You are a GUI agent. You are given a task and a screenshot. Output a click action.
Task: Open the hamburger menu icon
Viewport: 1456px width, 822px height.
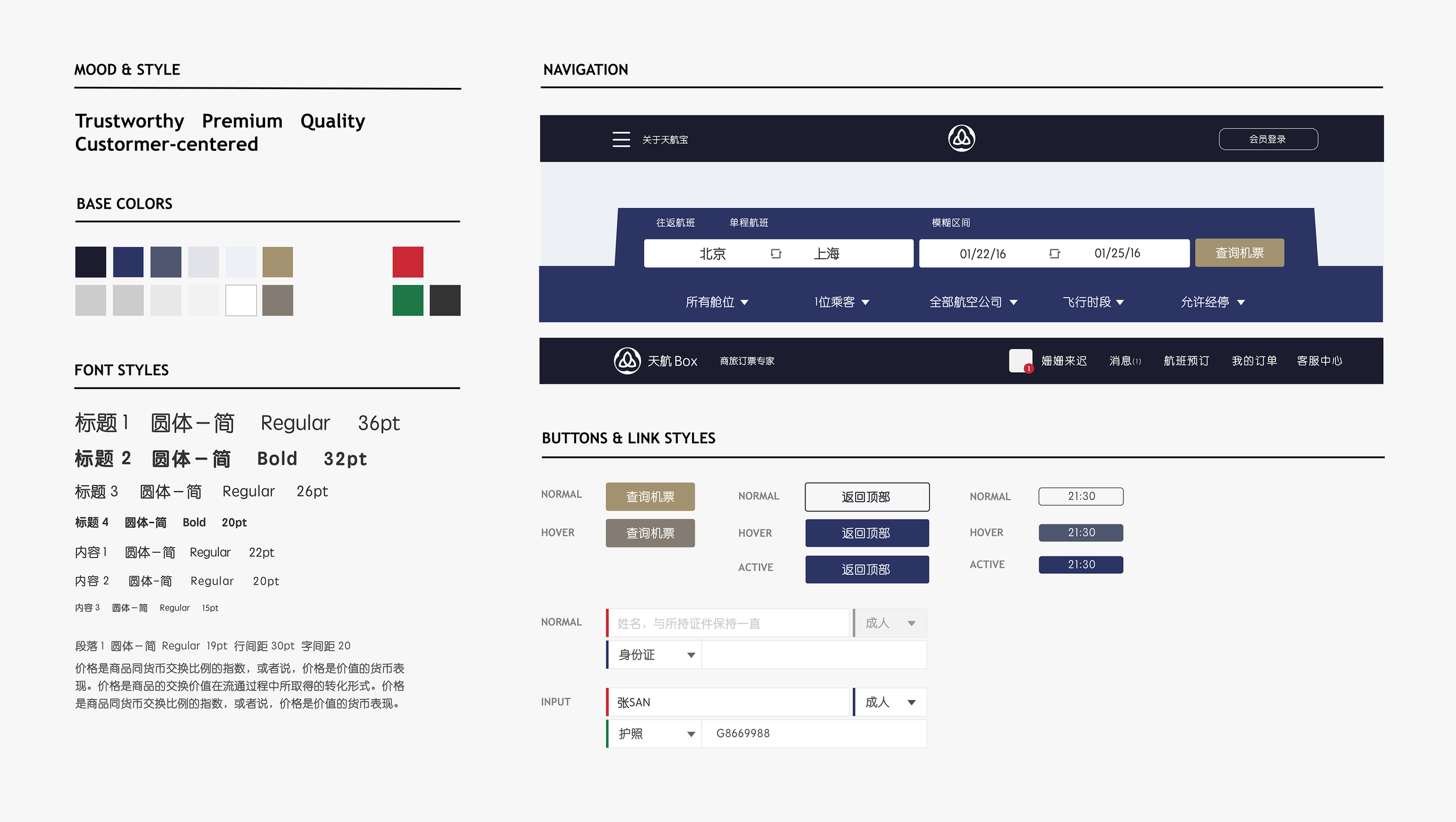click(x=621, y=139)
